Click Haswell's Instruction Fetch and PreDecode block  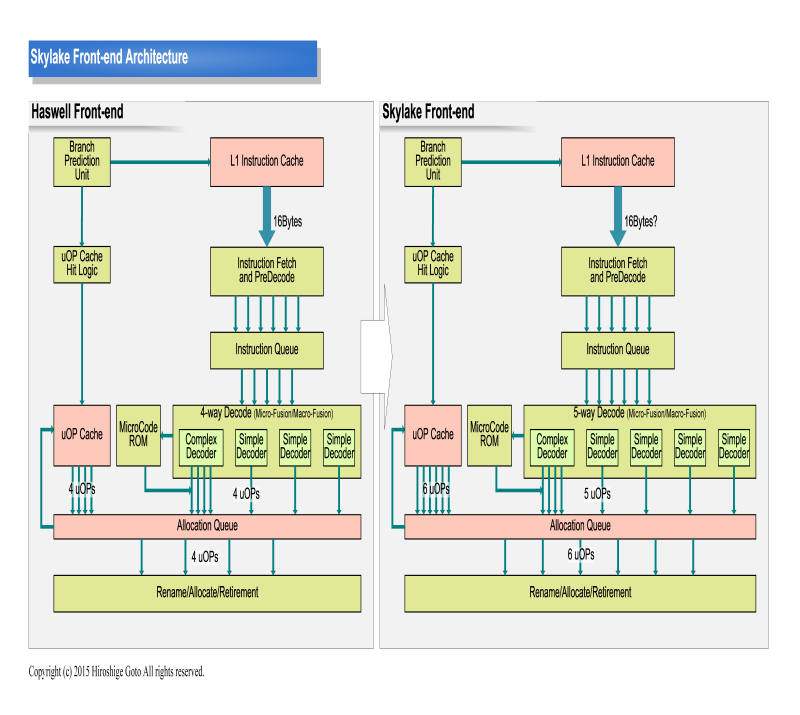pos(266,271)
